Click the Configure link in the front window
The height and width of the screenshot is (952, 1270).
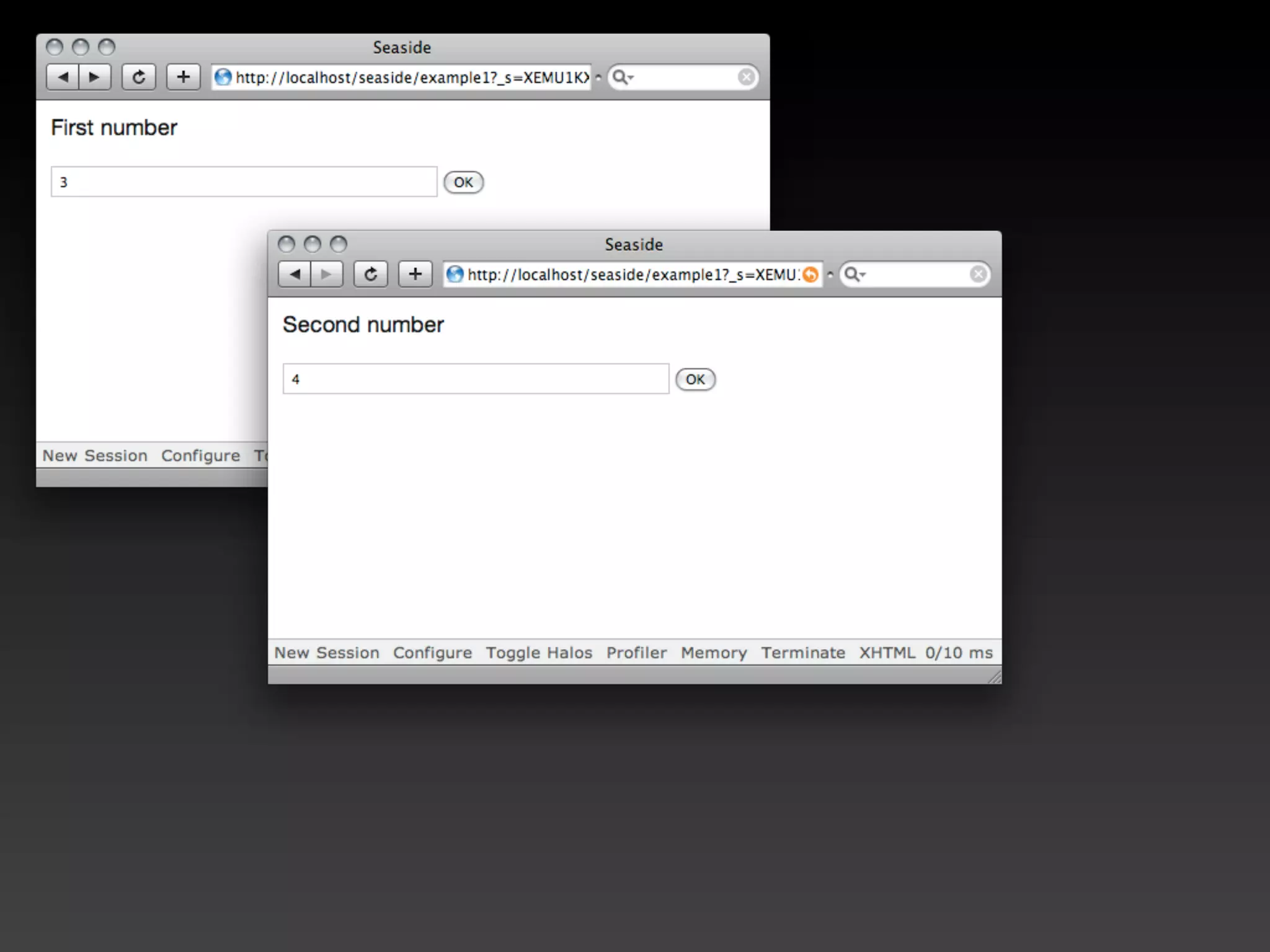(x=432, y=653)
